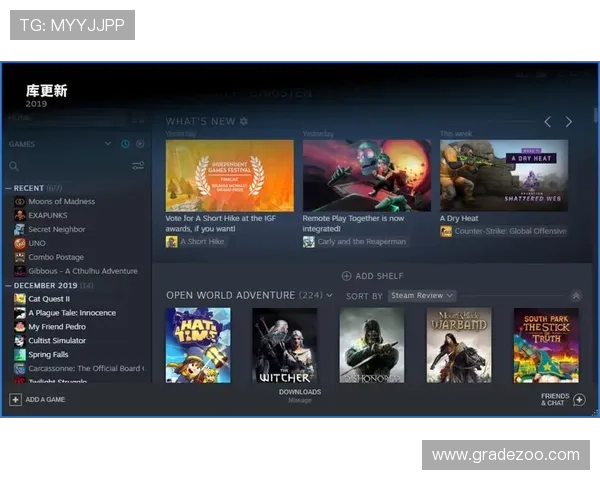This screenshot has height=480, width=600.
Task: Go to previous What's New items arrow
Action: click(x=548, y=122)
